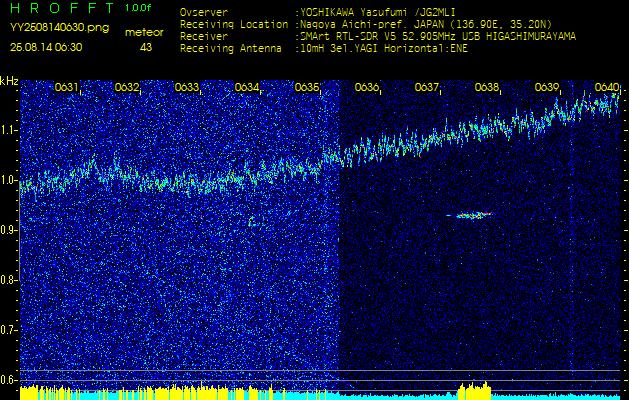Click the 0634 time marker
Image resolution: width=629 pixels, height=400 pixels.
pyautogui.click(x=246, y=87)
